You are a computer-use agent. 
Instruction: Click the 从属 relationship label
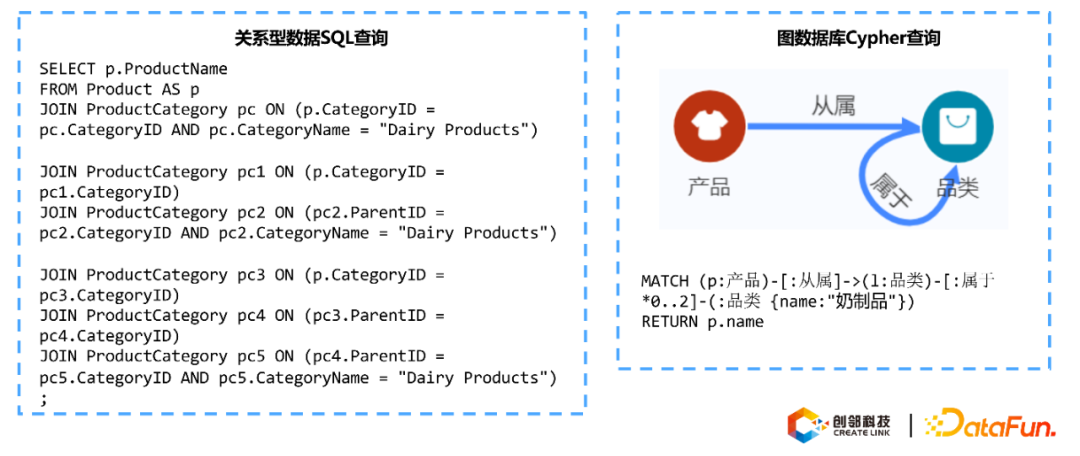click(833, 105)
